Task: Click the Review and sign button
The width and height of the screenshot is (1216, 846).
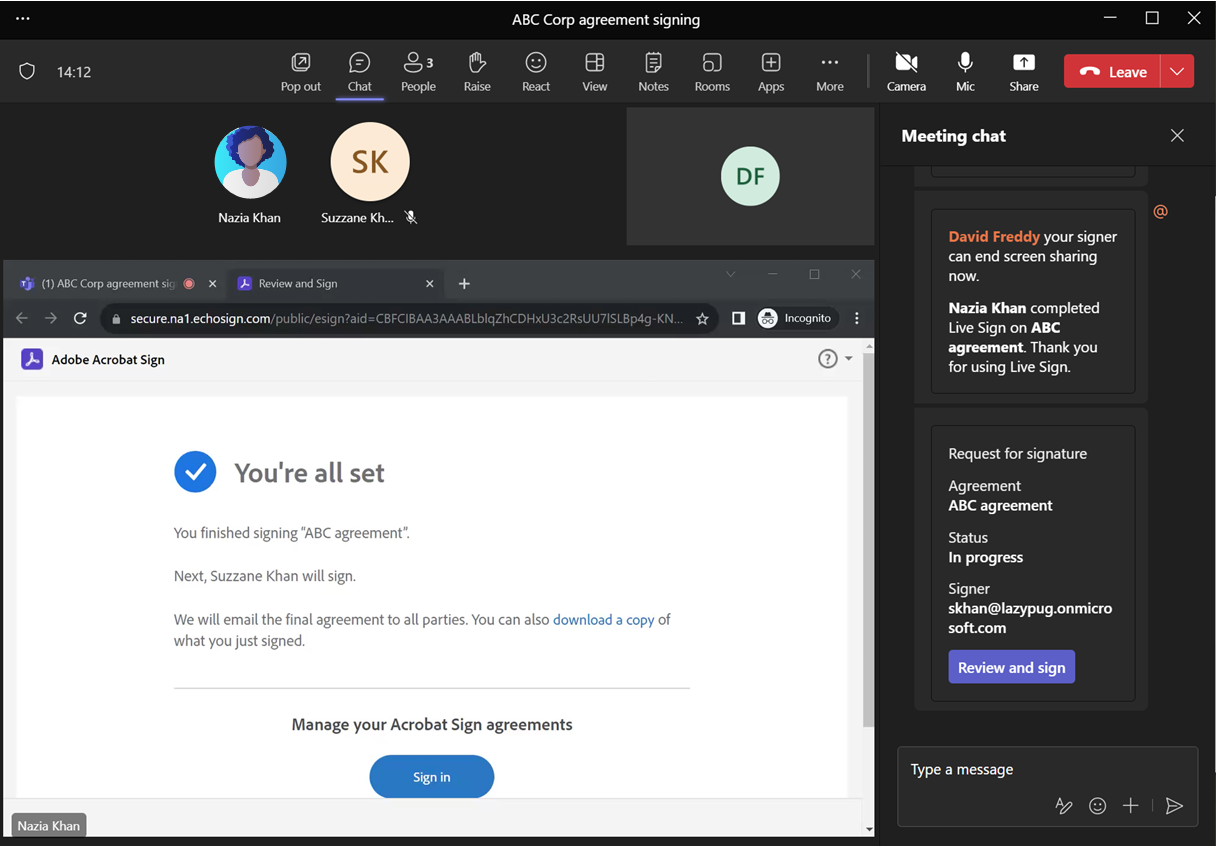Action: (x=1011, y=666)
